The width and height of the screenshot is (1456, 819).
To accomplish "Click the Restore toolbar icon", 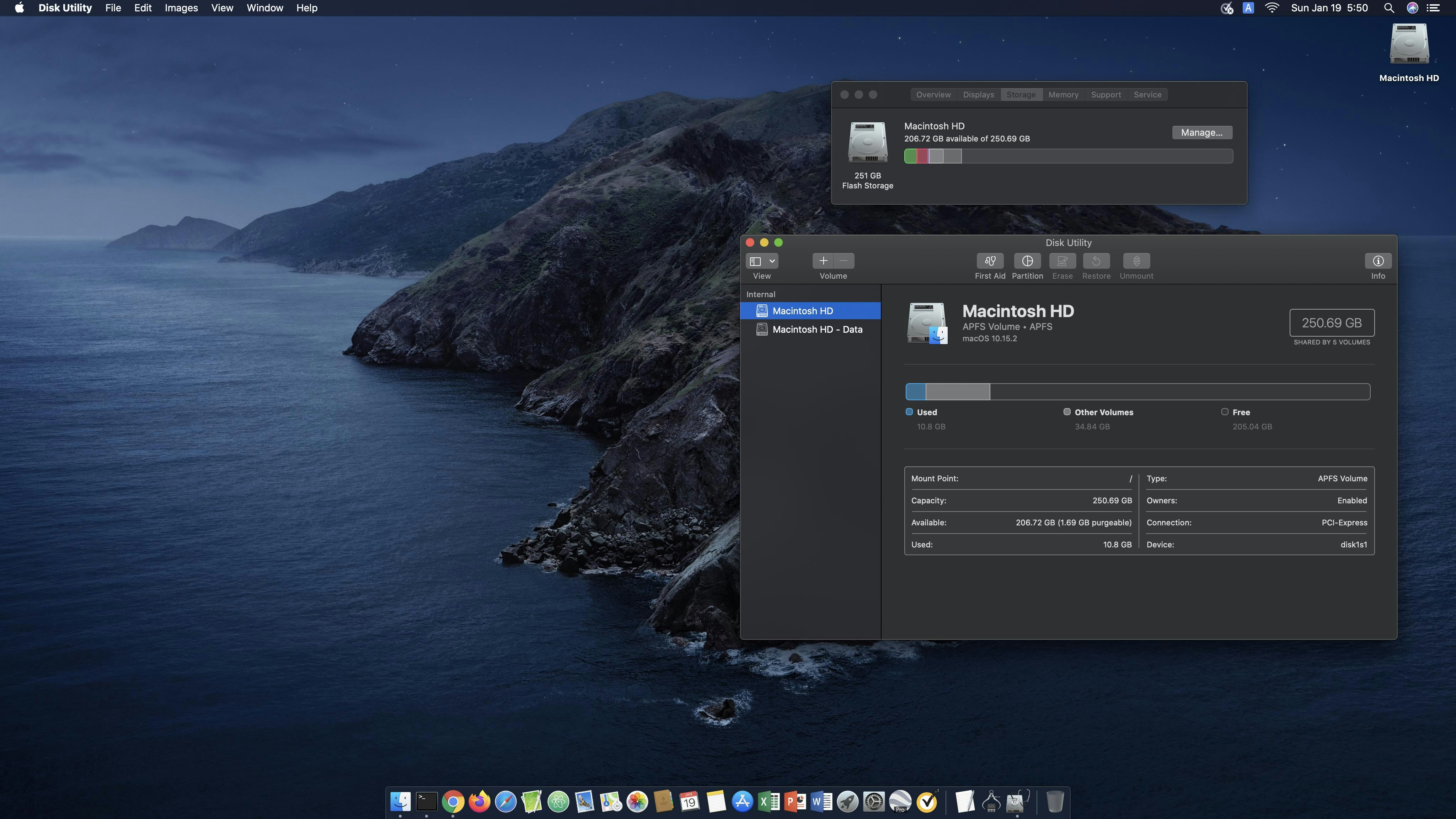I will tap(1096, 261).
